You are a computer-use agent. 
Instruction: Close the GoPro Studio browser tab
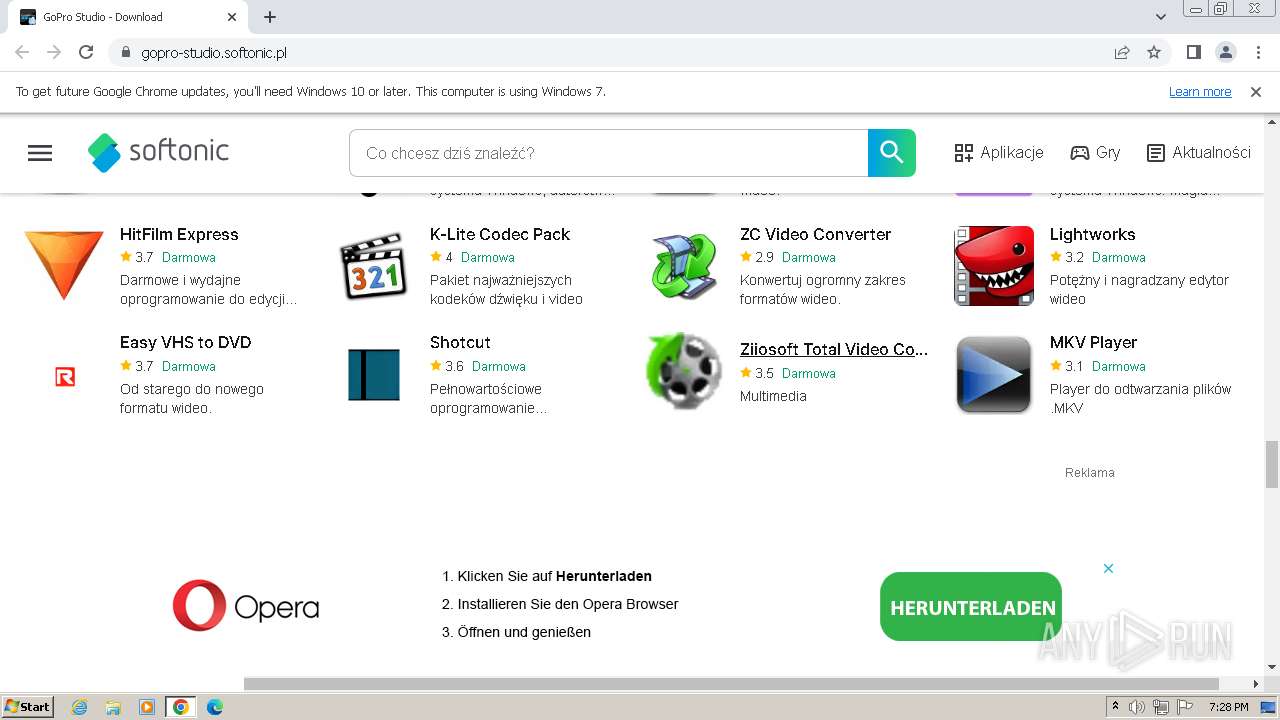232,17
